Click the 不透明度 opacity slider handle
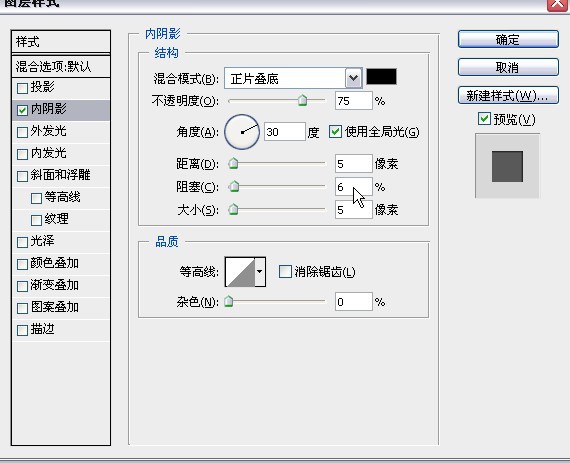This screenshot has width=570, height=463. click(302, 100)
